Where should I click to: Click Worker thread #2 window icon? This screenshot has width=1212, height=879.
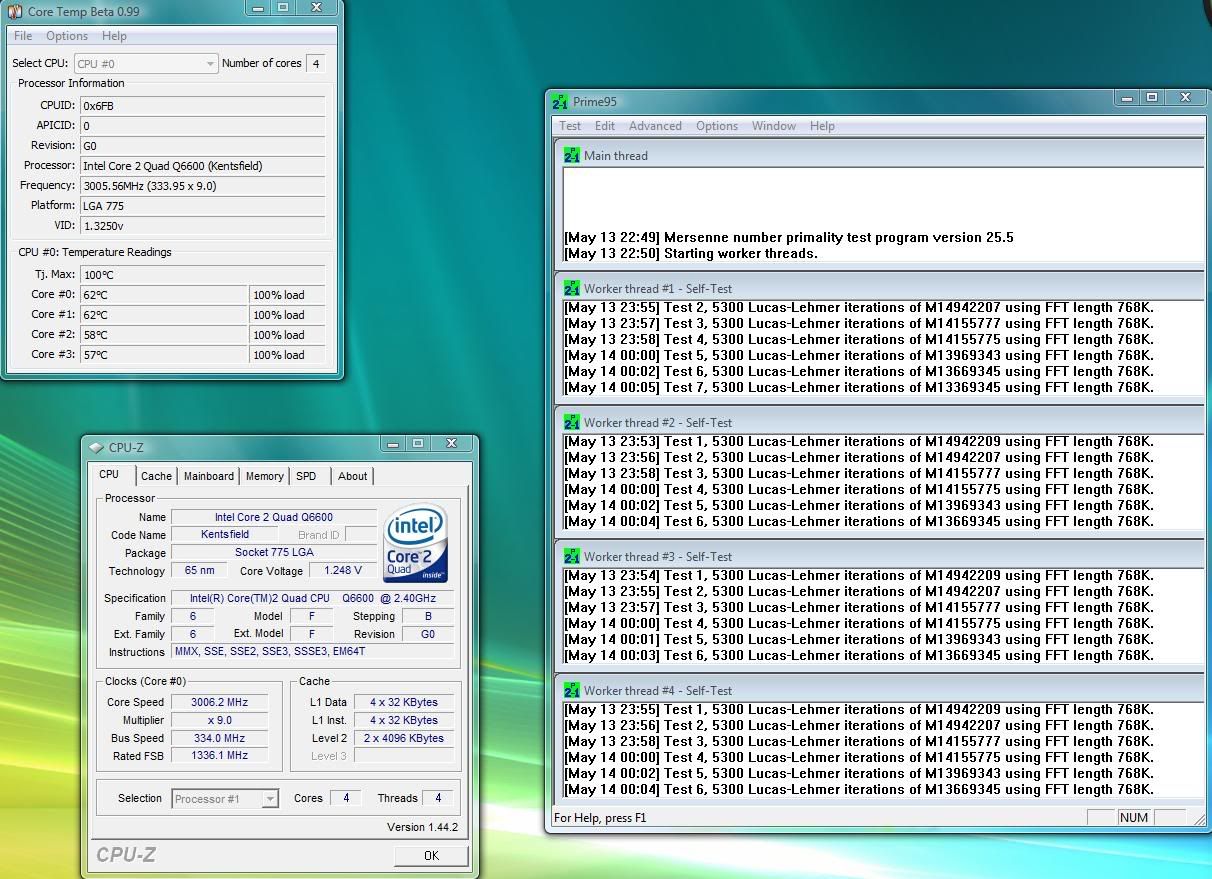tap(571, 422)
